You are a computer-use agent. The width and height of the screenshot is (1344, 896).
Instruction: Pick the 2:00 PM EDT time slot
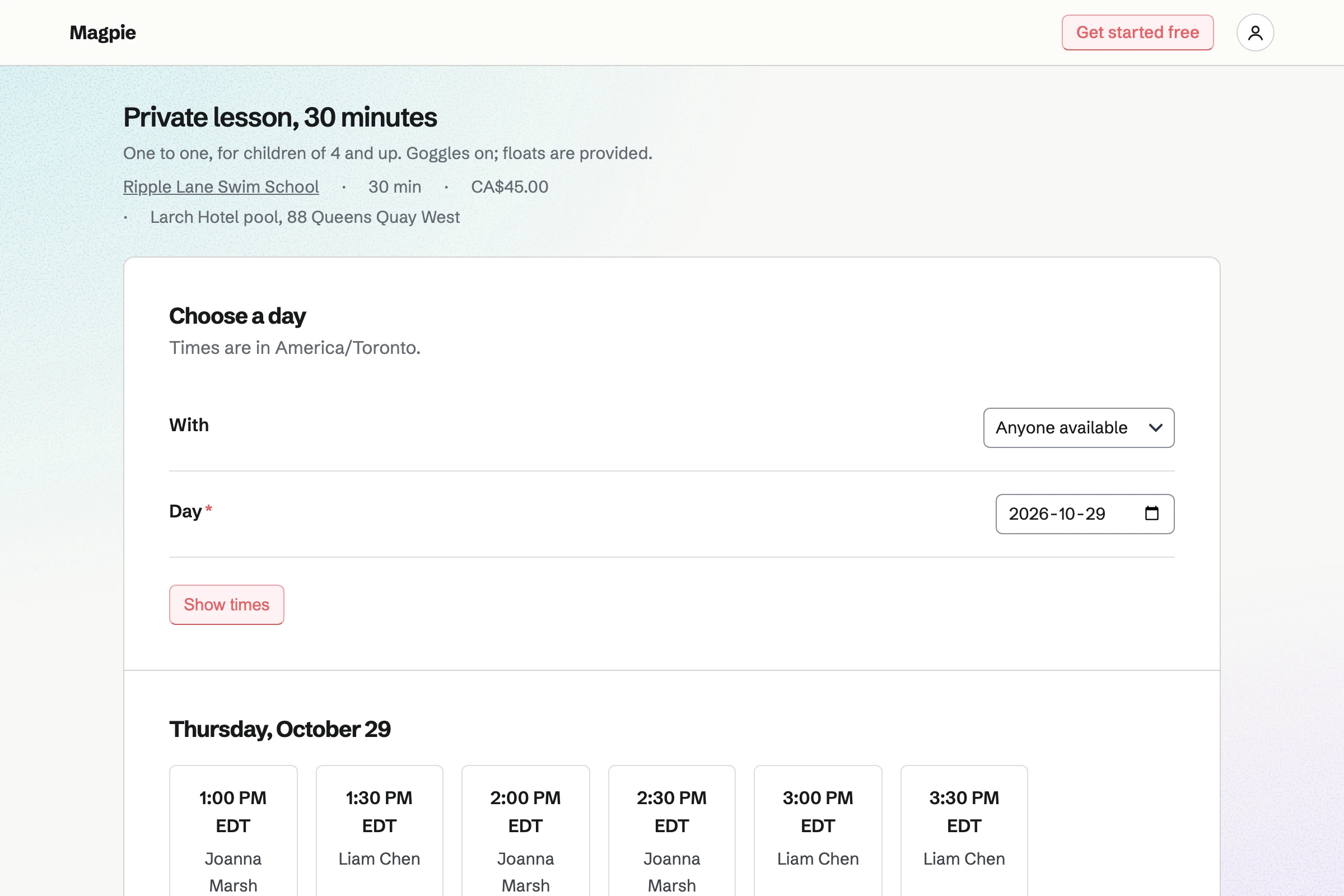(526, 831)
